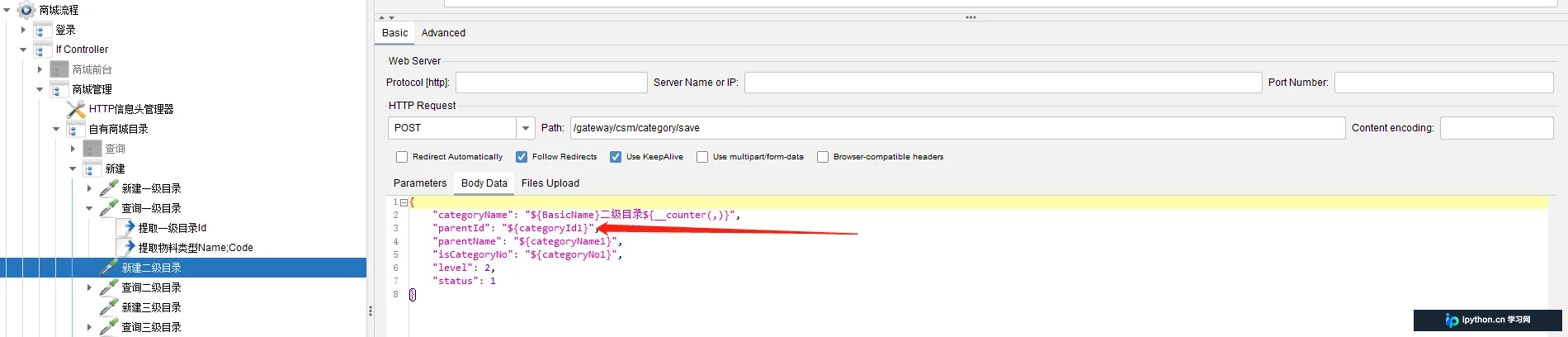Collapse the 自有商城目录 node
This screenshot has width=1568, height=337.
[57, 129]
